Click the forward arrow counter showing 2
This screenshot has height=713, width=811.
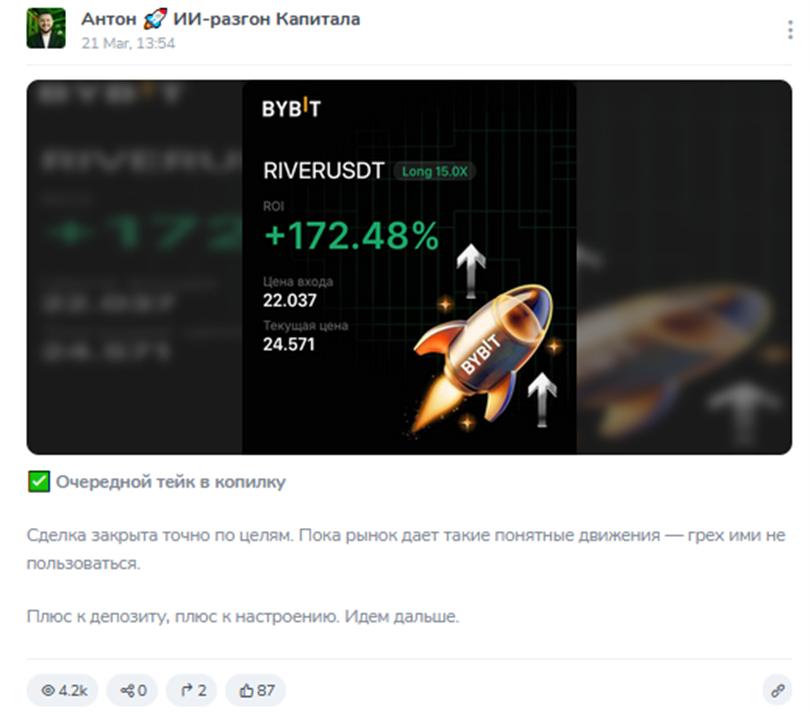click(191, 690)
